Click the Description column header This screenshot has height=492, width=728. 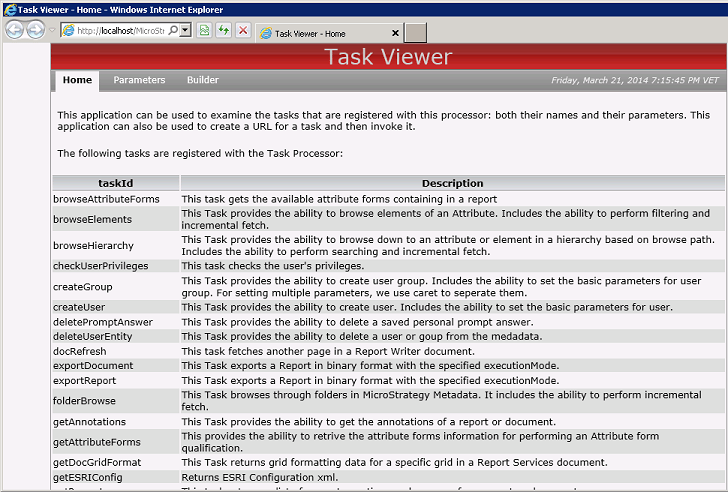[x=452, y=184]
